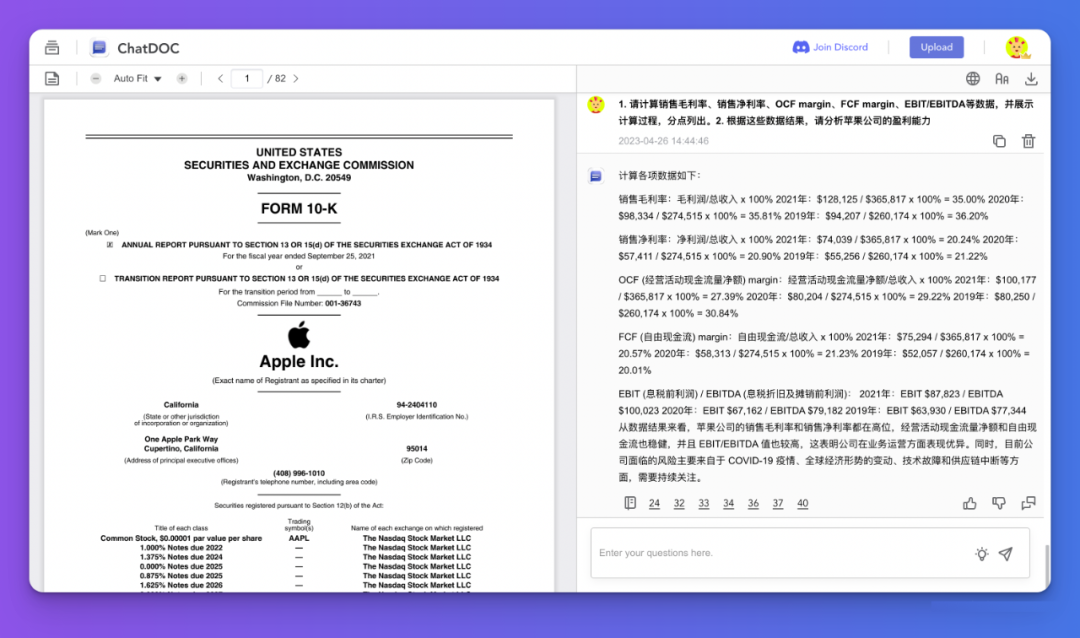
Task: Jump to source page 36
Action: (x=753, y=504)
